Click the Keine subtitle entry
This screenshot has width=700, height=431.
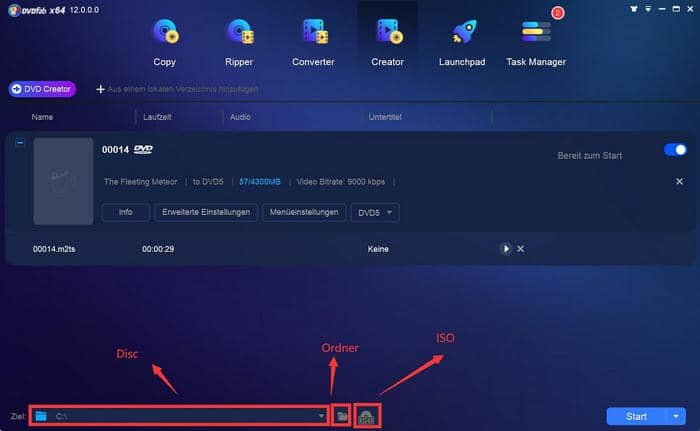pyautogui.click(x=378, y=249)
